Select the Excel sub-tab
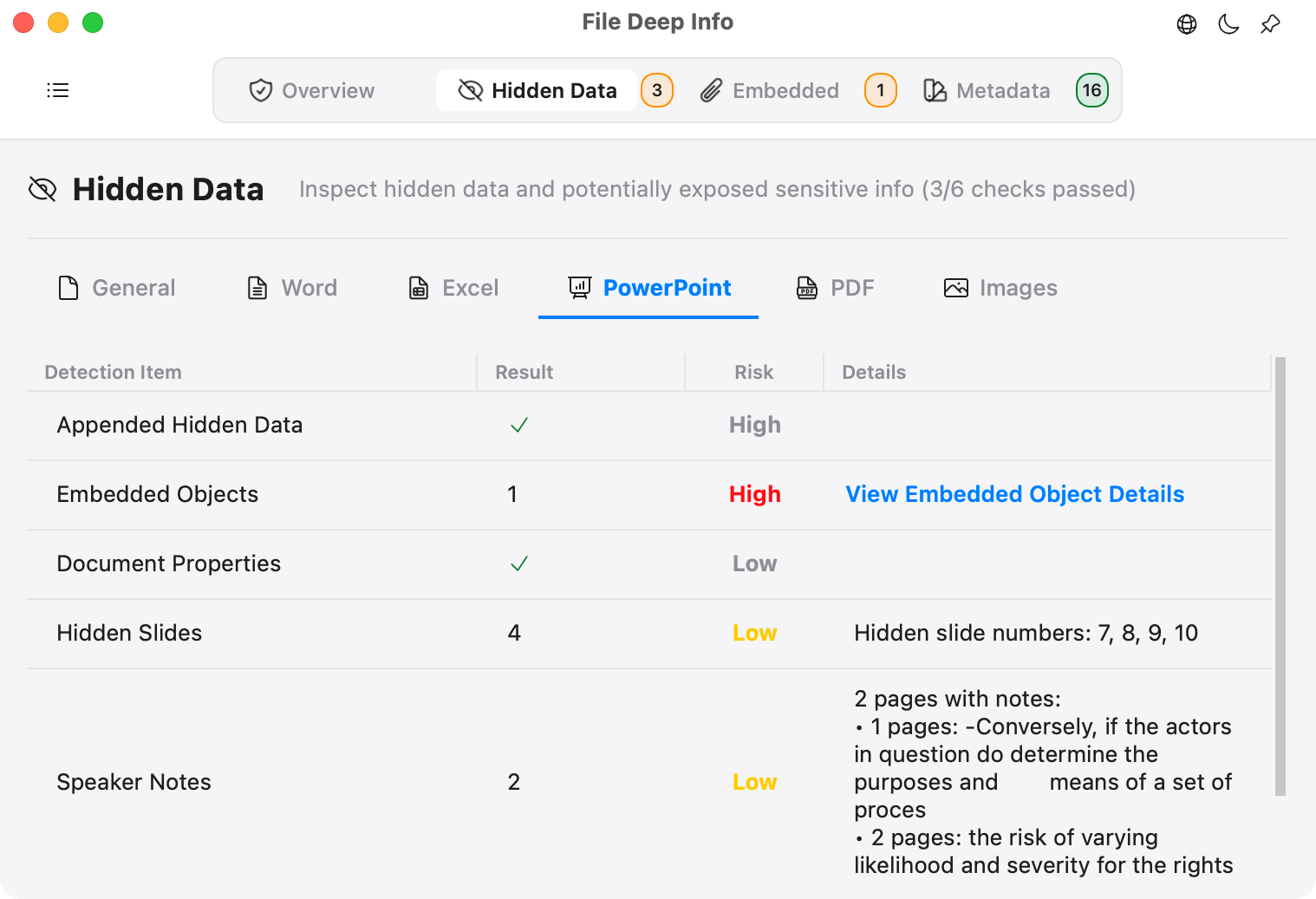The height and width of the screenshot is (899, 1316). pos(453,288)
